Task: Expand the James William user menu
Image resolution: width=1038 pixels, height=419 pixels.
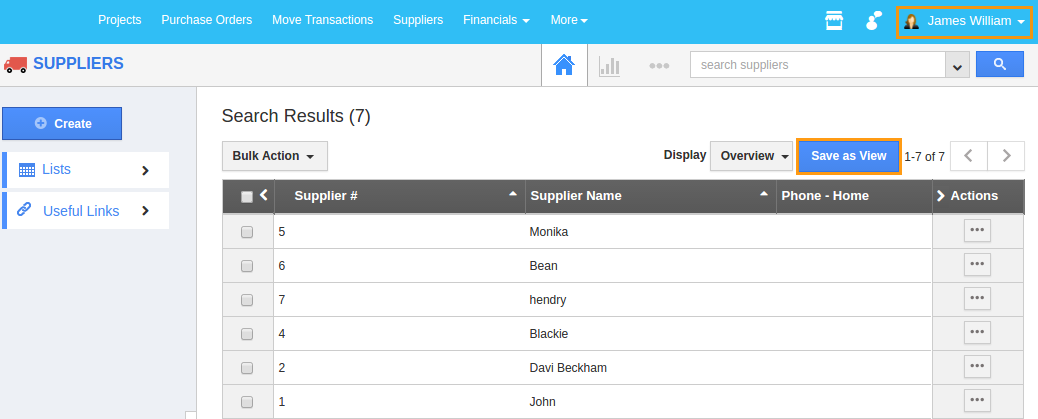Action: coord(964,21)
